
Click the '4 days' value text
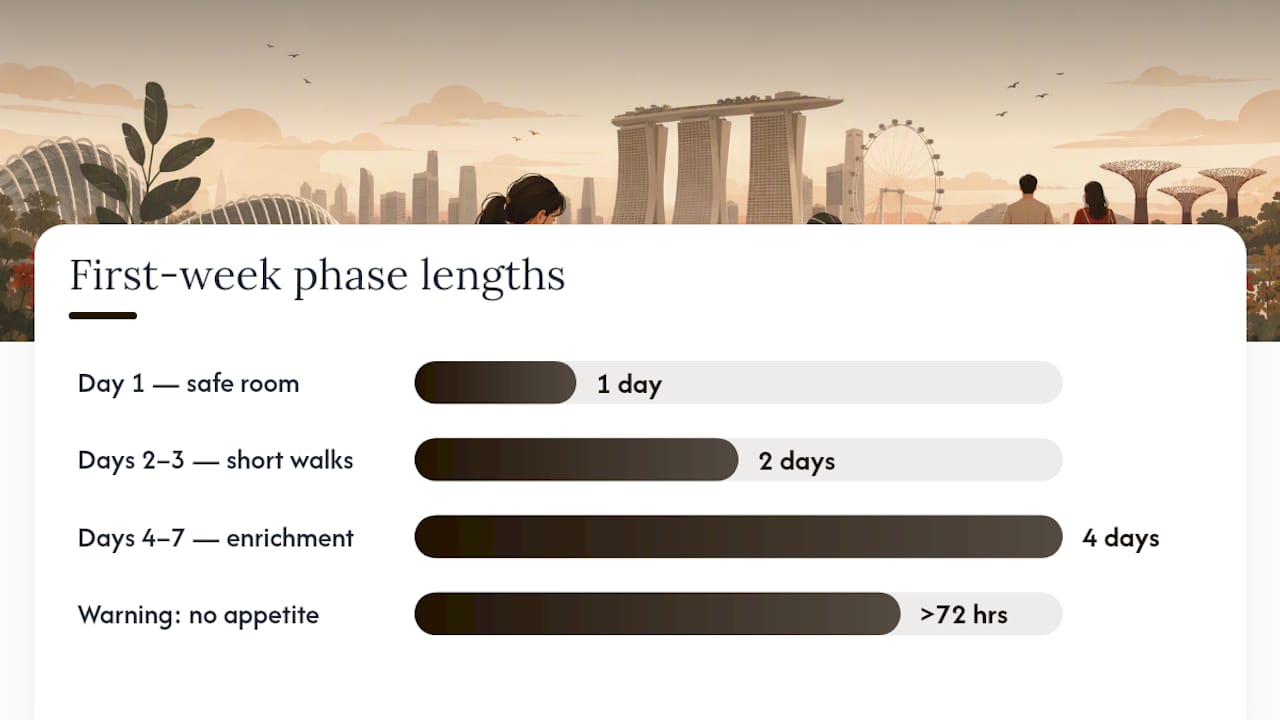pyautogui.click(x=1121, y=538)
